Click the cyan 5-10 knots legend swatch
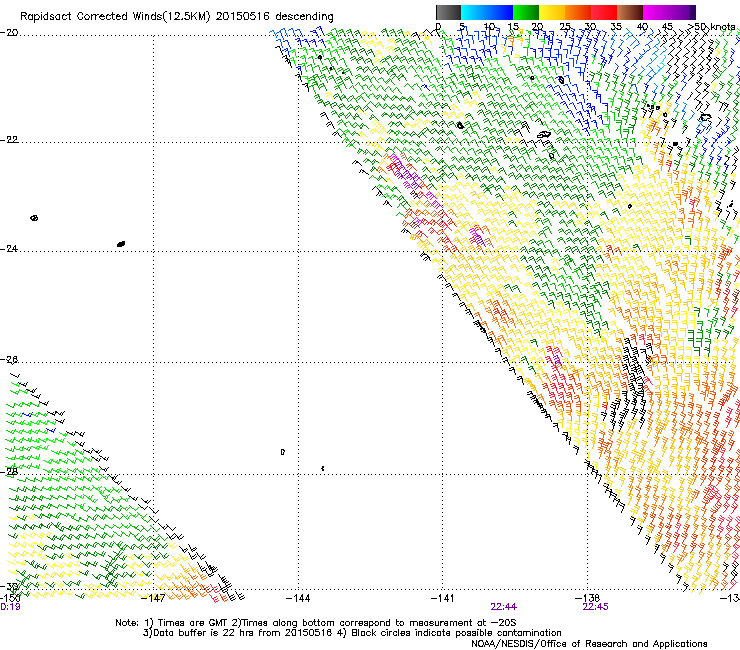The height and width of the screenshot is (650, 740). [474, 12]
